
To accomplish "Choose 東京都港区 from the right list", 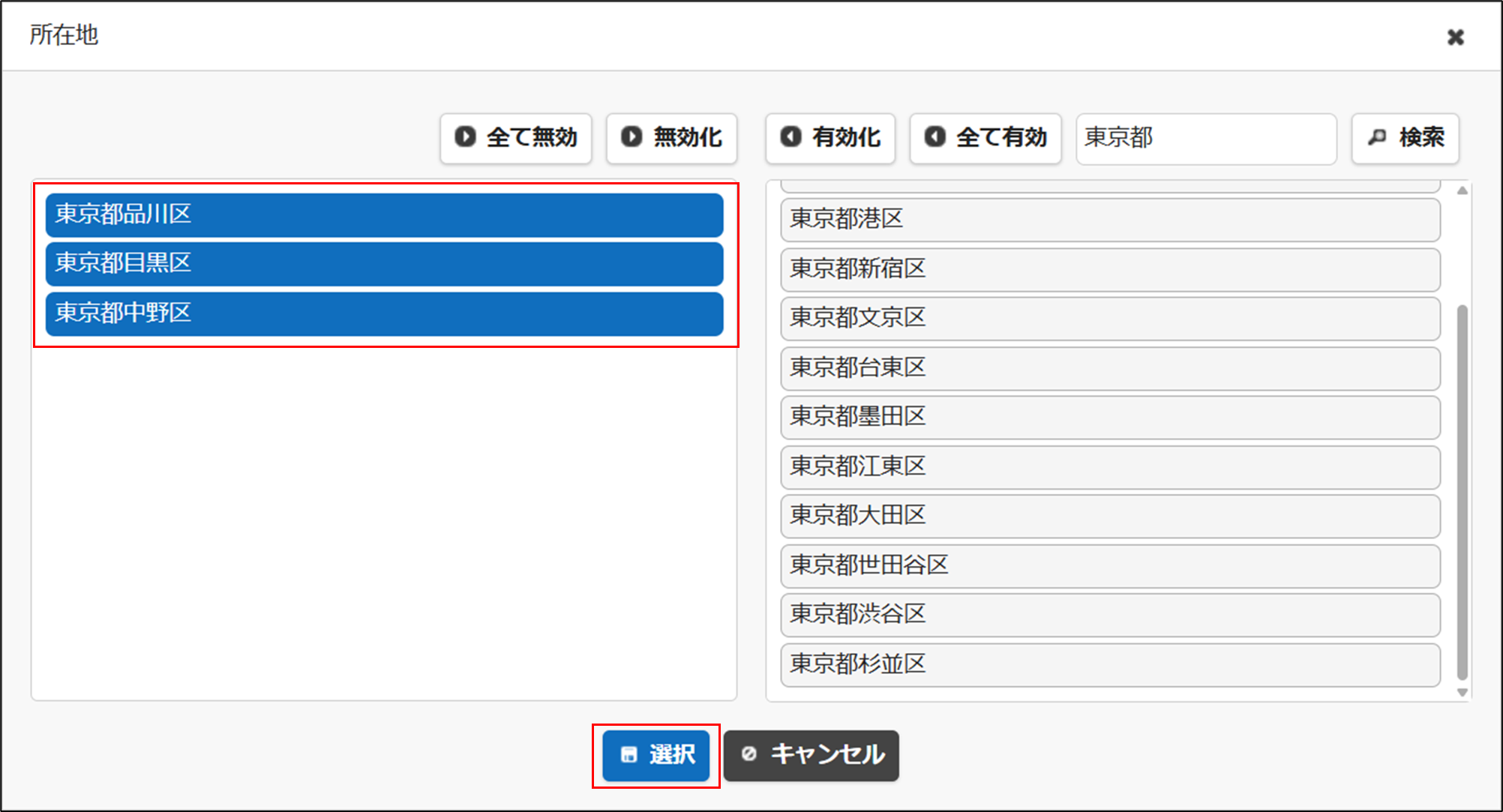I will (x=1110, y=219).
